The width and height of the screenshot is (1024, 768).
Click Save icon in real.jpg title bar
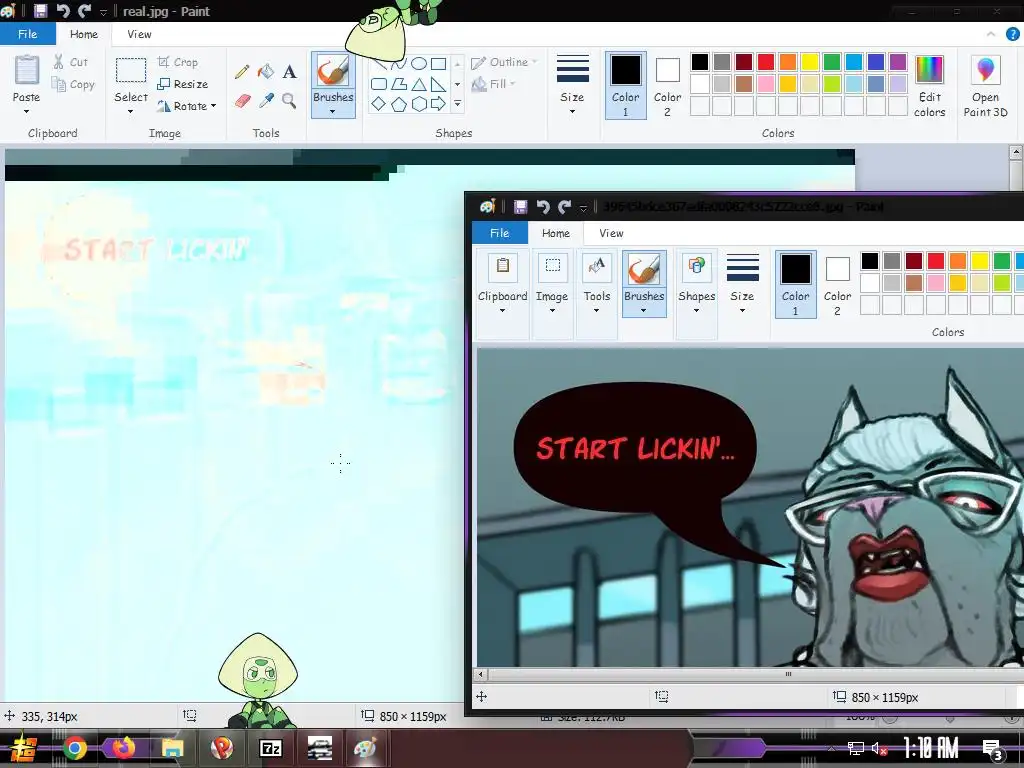click(x=40, y=10)
